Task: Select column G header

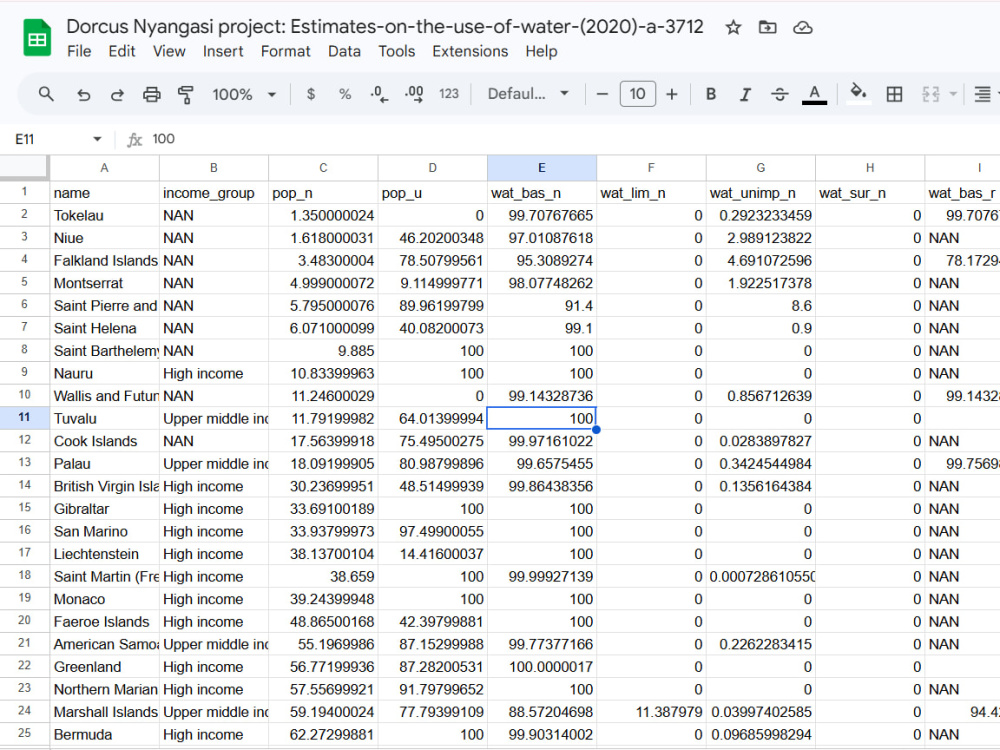Action: click(761, 168)
